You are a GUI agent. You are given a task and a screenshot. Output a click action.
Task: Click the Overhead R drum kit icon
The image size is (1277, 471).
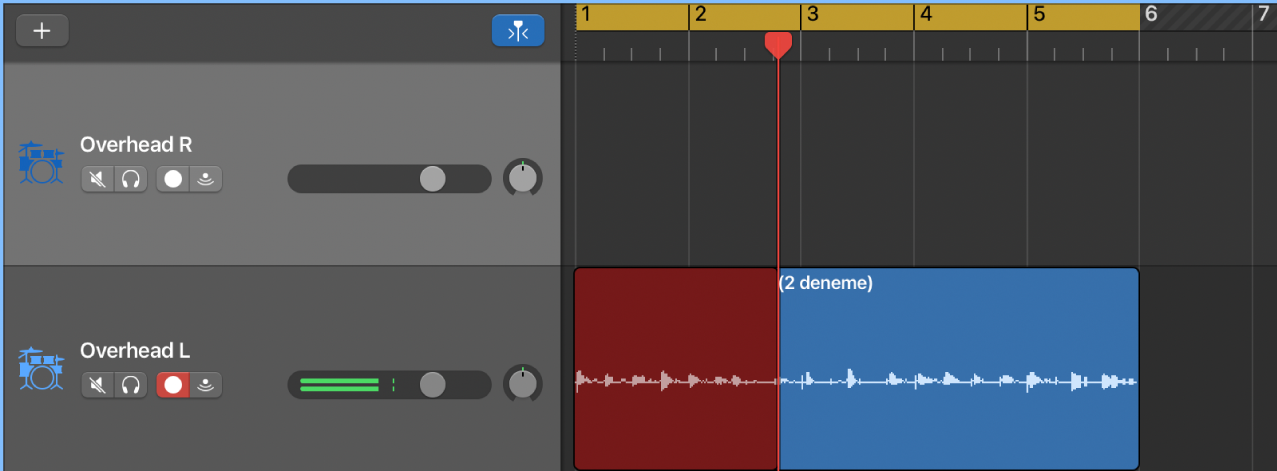coord(40,163)
